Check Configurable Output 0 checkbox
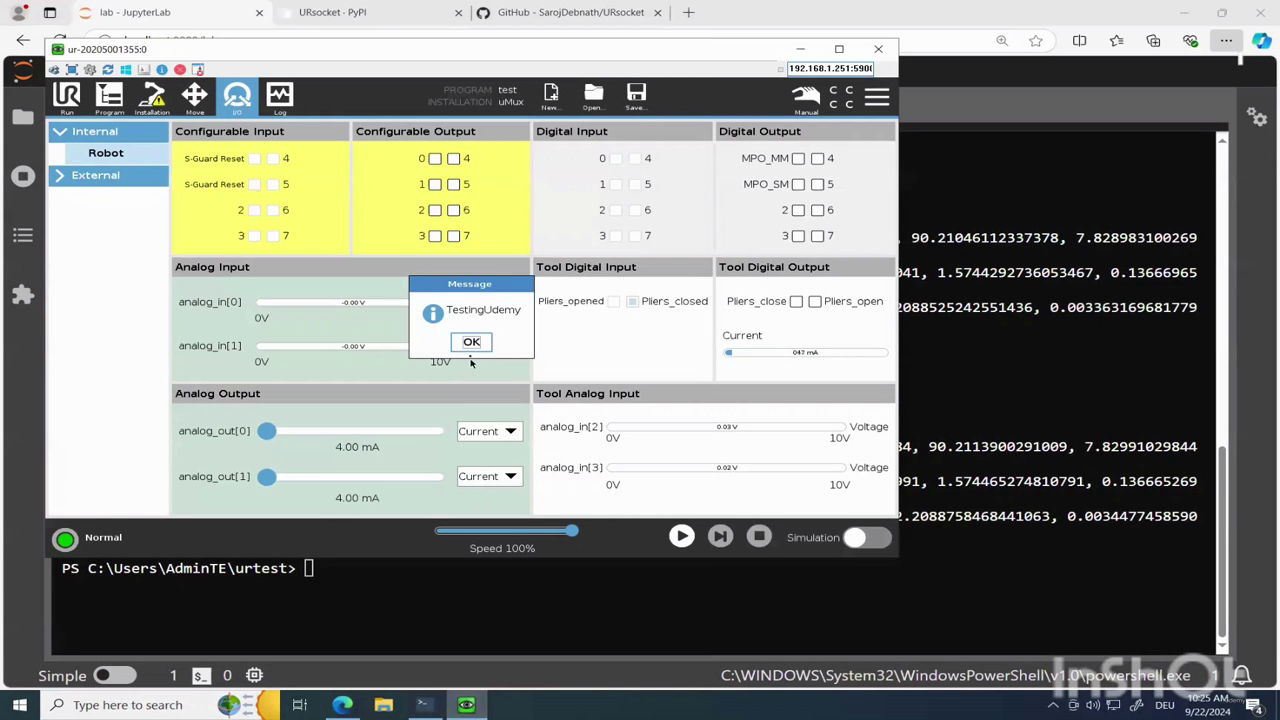 pyautogui.click(x=435, y=158)
